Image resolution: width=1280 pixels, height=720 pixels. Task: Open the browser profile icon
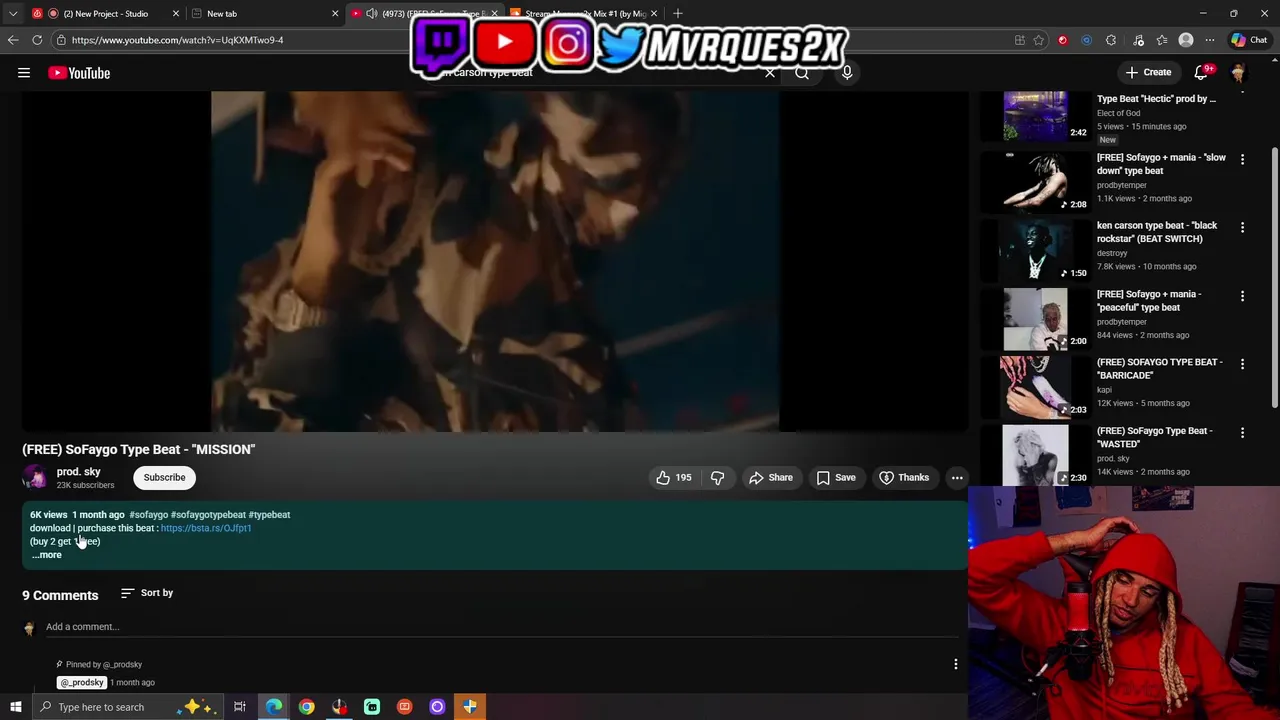1186,40
